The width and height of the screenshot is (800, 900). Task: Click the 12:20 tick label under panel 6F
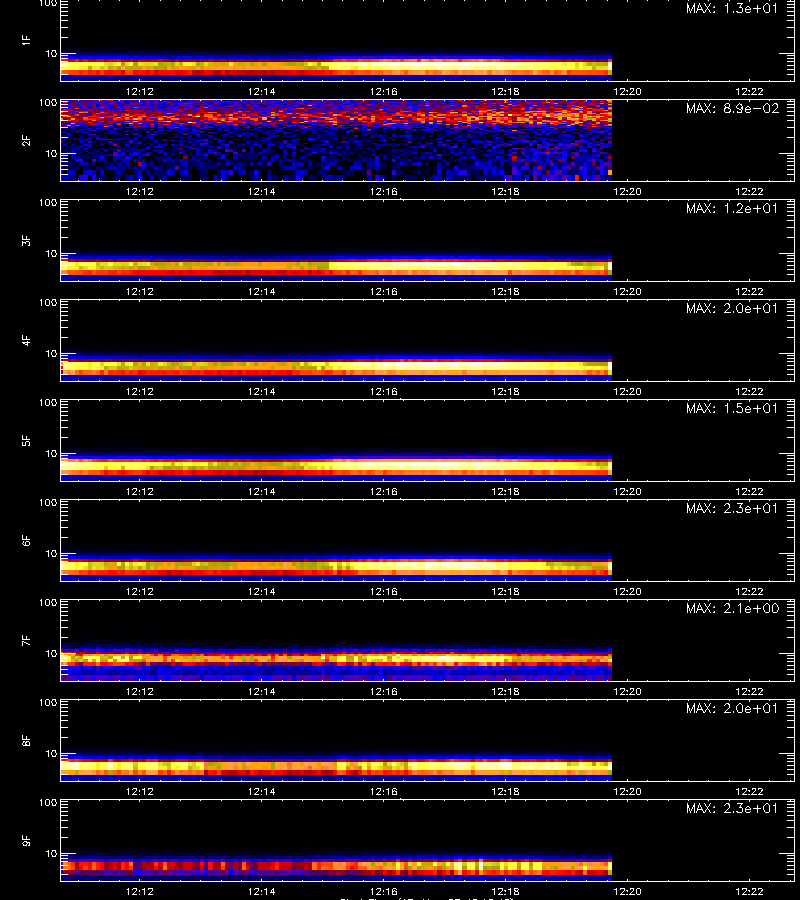point(627,591)
